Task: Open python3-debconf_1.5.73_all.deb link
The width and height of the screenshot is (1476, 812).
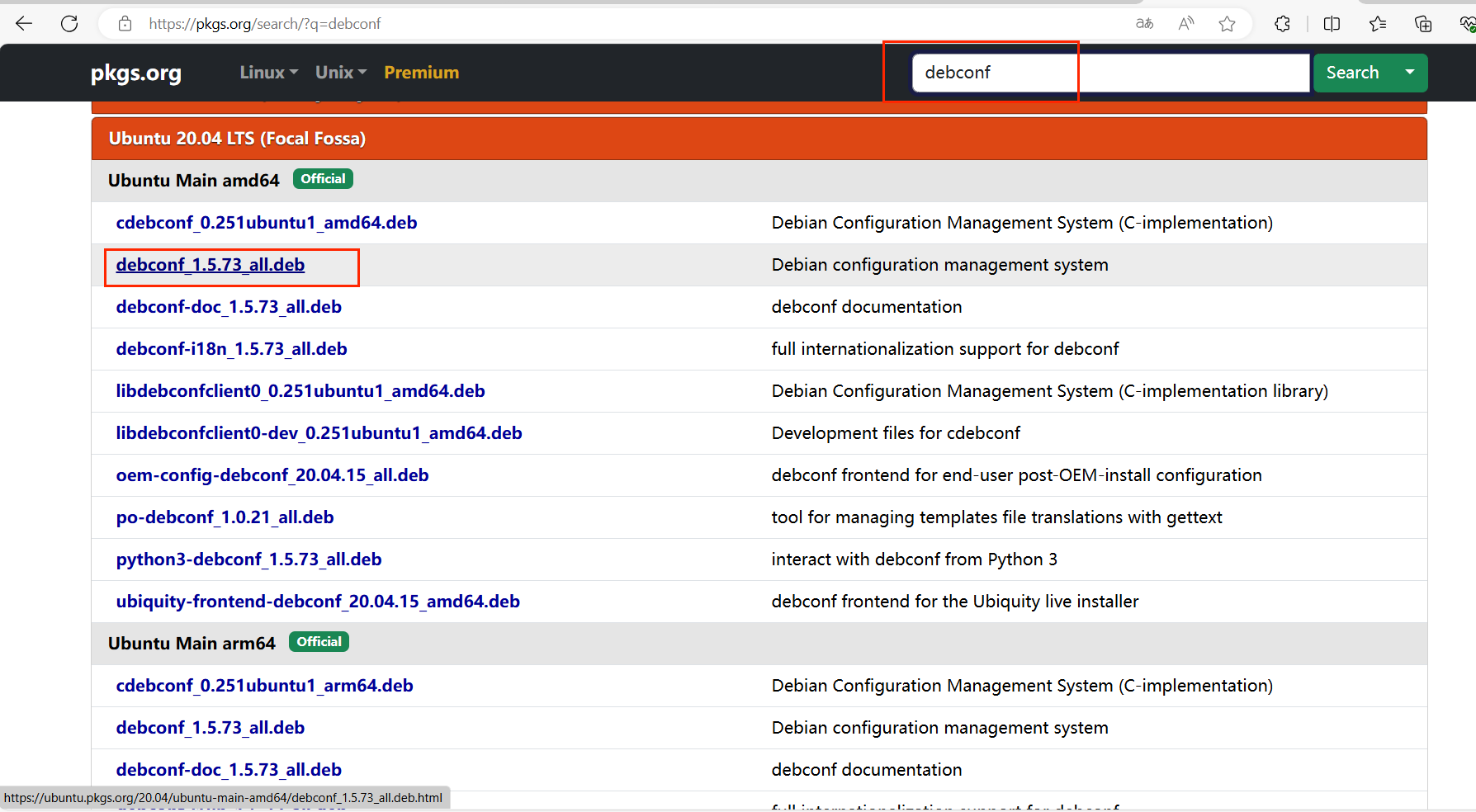Action: tap(248, 559)
